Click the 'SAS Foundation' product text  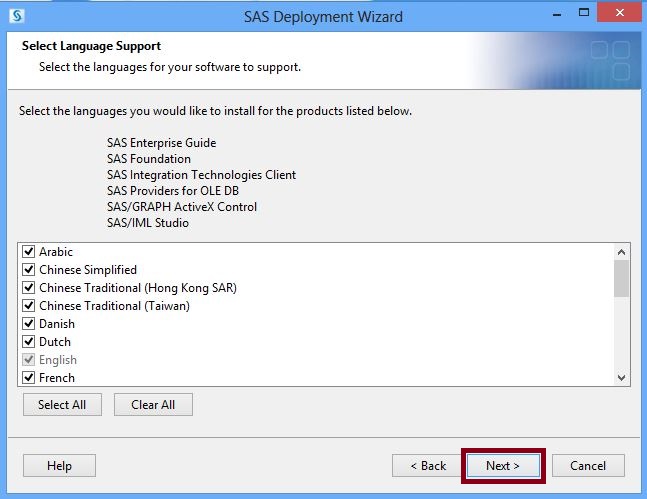[x=149, y=159]
